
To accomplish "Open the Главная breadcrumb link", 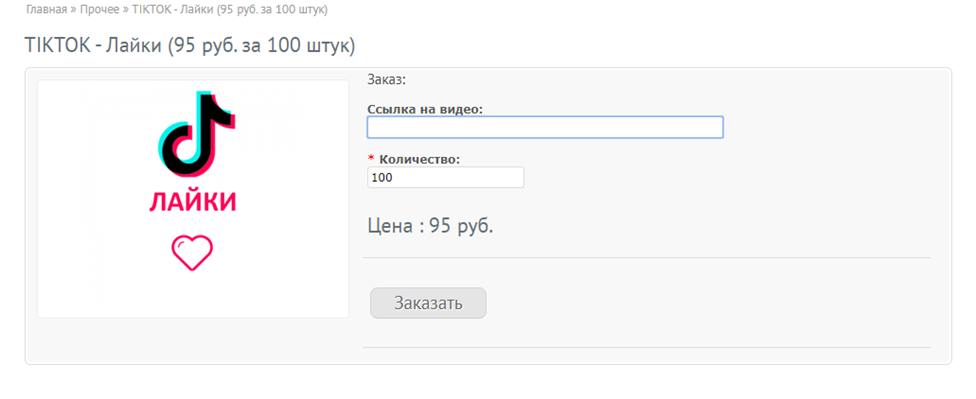I will click(46, 10).
